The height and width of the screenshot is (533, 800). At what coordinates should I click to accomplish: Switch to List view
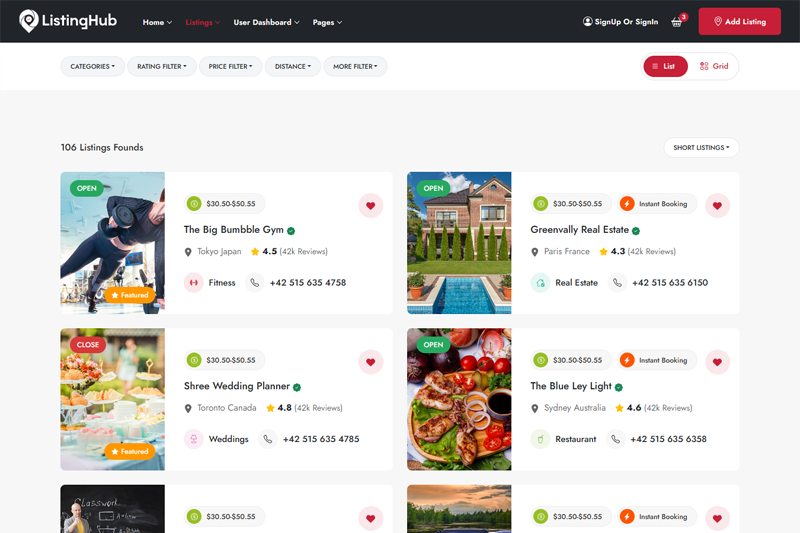point(665,66)
